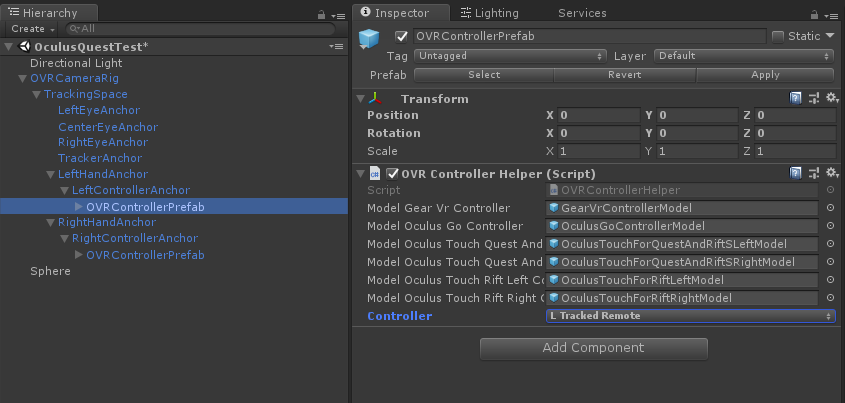This screenshot has width=845, height=403.
Task: Open the Inspector panel options menu
Action: 832,16
